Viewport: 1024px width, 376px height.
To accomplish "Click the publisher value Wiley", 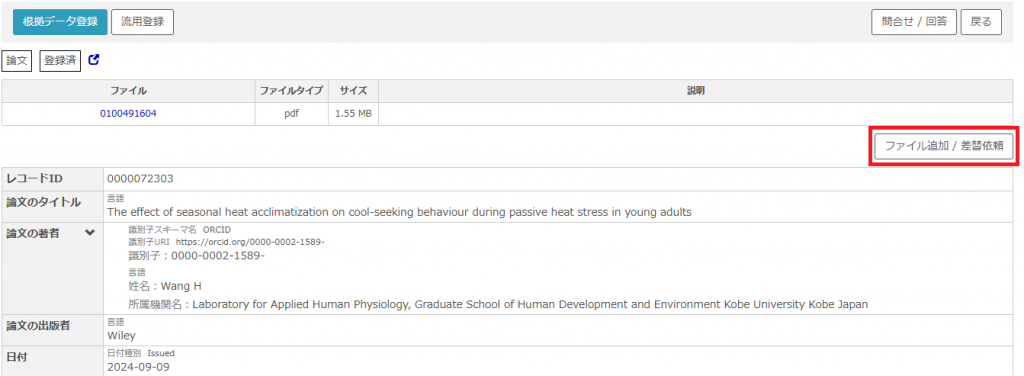I will pyautogui.click(x=121, y=336).
